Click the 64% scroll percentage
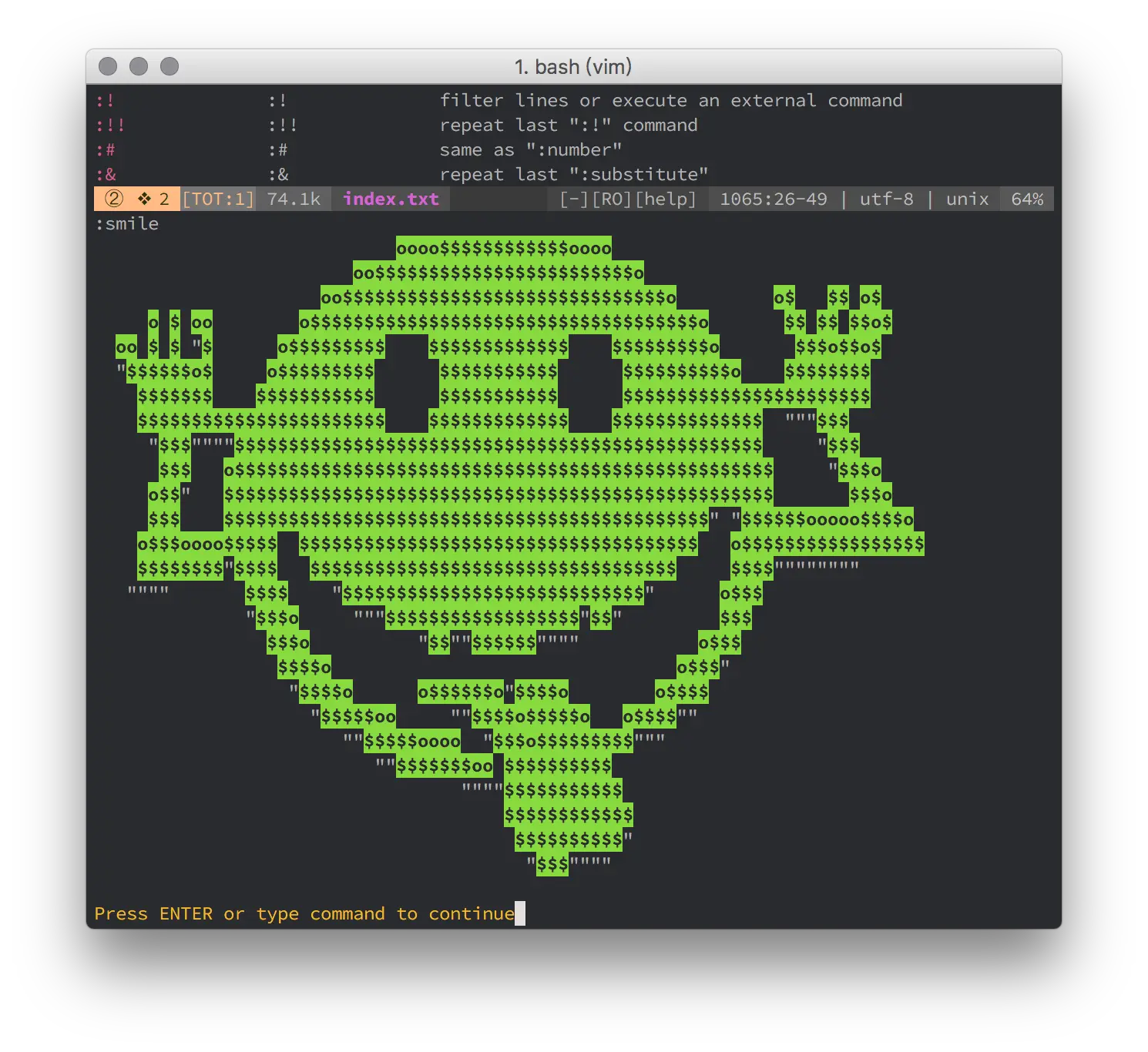The image size is (1148, 1052). tap(1027, 199)
